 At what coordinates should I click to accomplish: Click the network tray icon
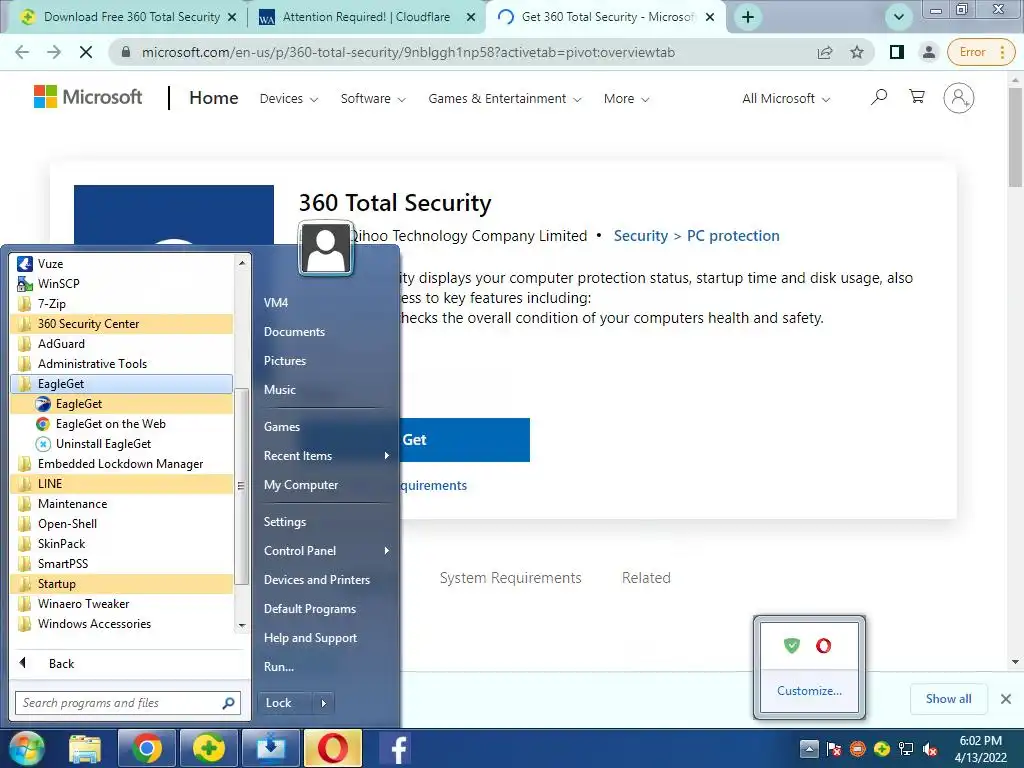click(906, 749)
